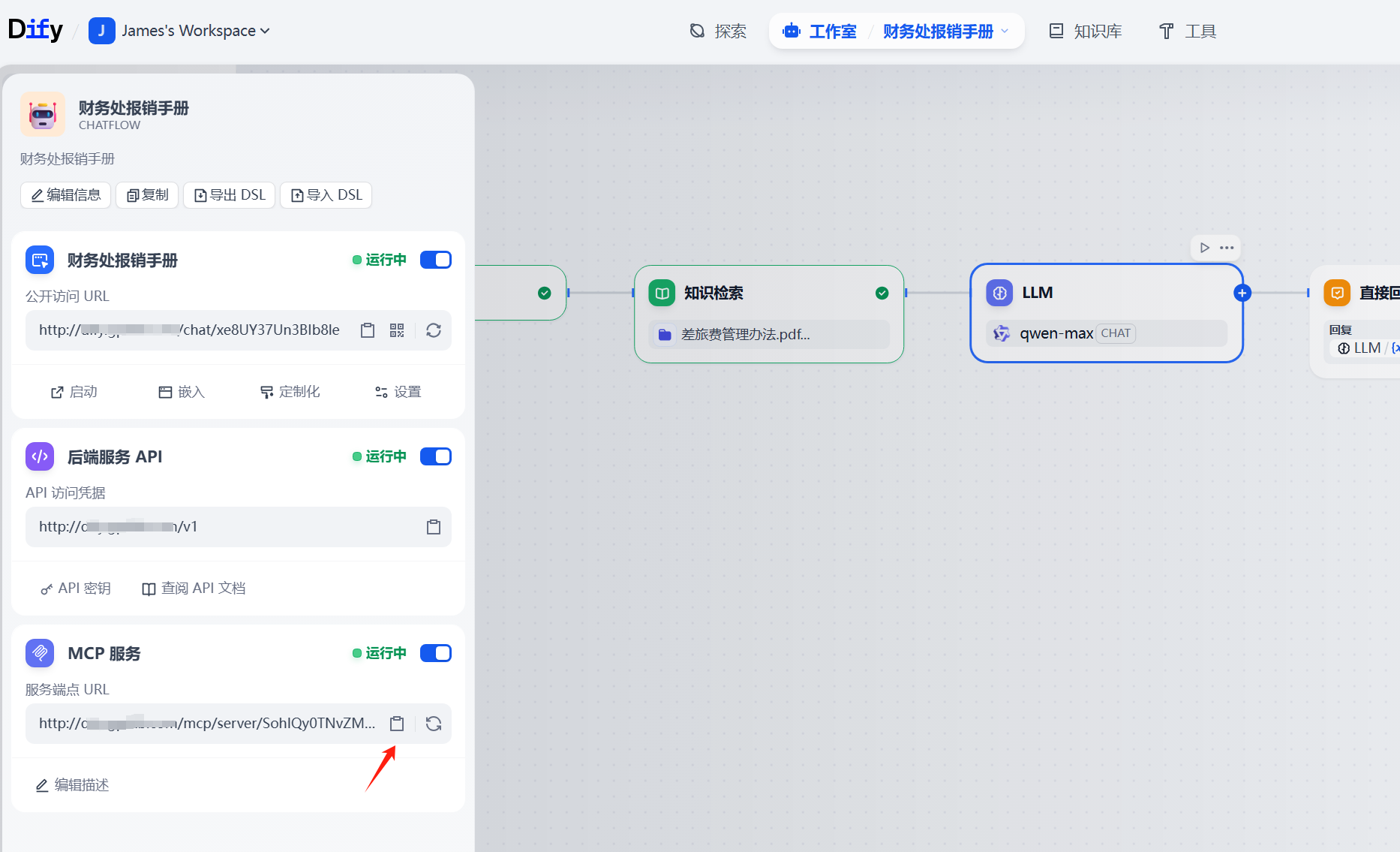Click 导出 DSL button
The width and height of the screenshot is (1400, 852).
[x=230, y=195]
